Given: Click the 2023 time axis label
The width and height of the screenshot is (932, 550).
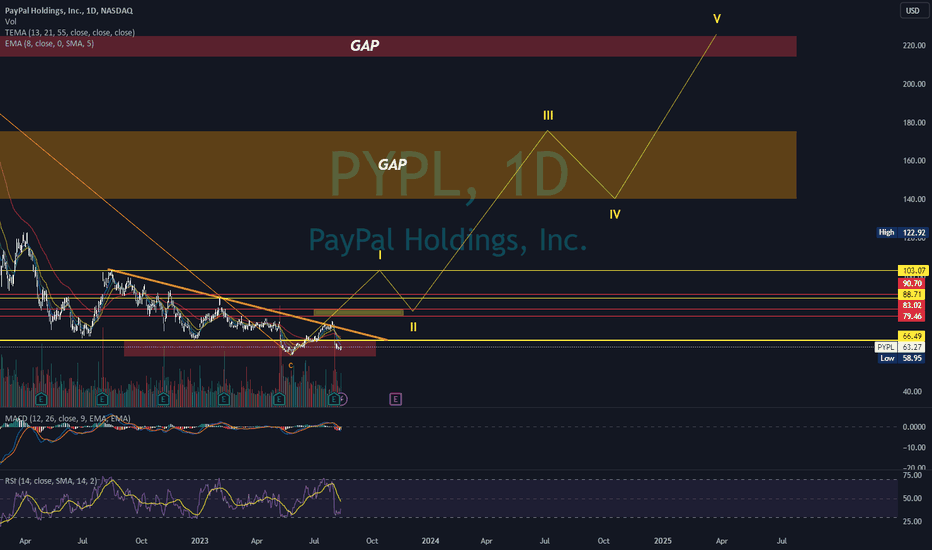Looking at the screenshot, I should 200,540.
